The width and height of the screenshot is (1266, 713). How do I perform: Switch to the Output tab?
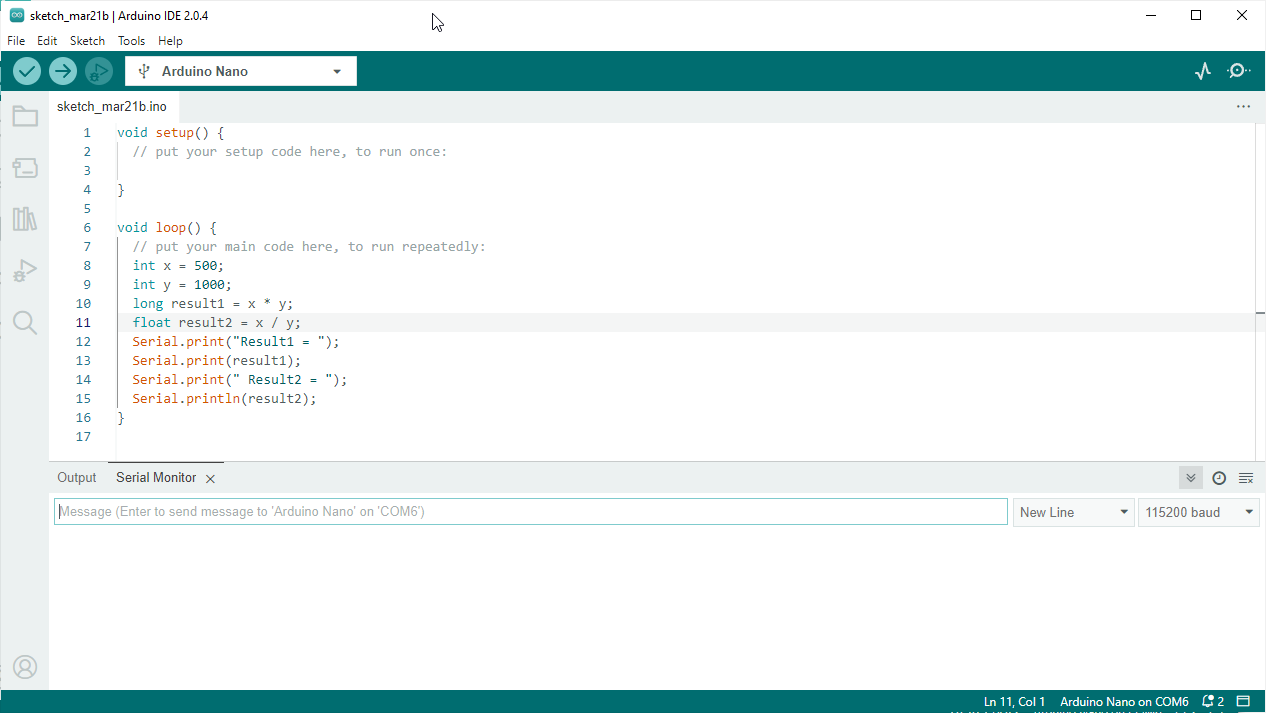click(x=77, y=478)
